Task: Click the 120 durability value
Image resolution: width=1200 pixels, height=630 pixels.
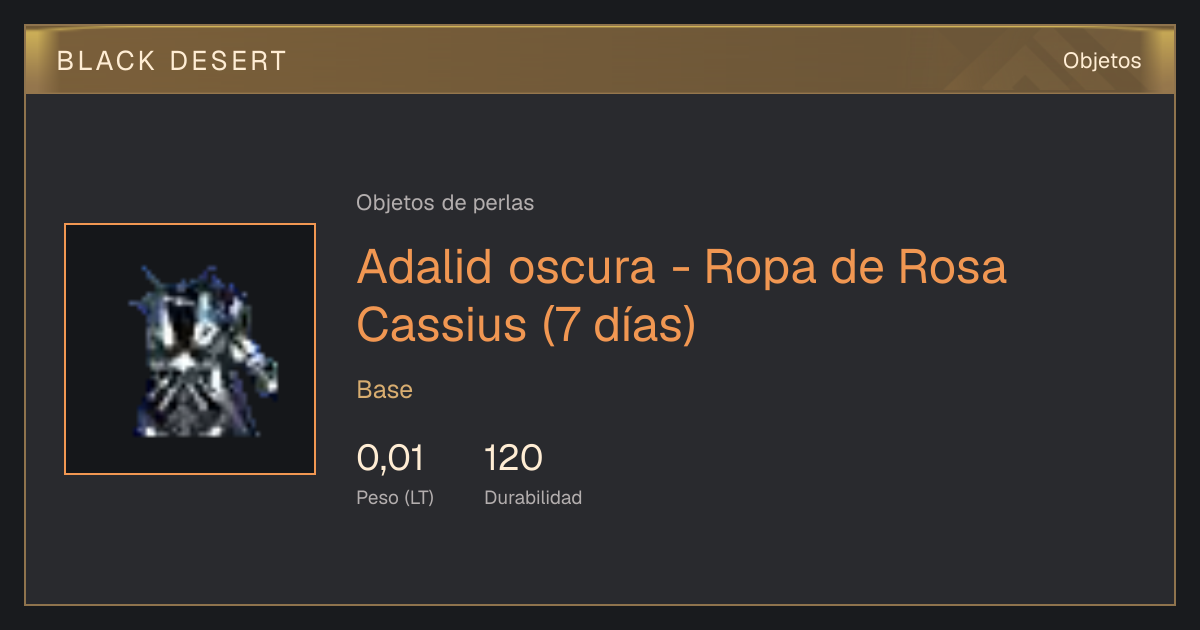Action: click(513, 459)
